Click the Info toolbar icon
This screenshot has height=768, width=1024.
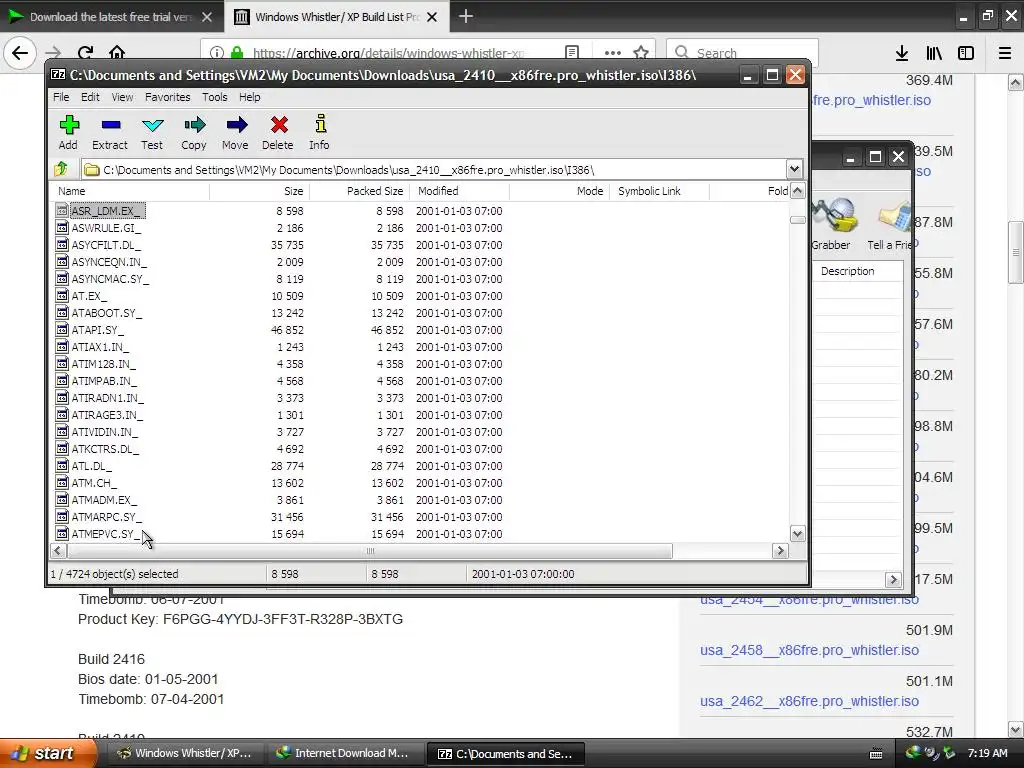319,133
